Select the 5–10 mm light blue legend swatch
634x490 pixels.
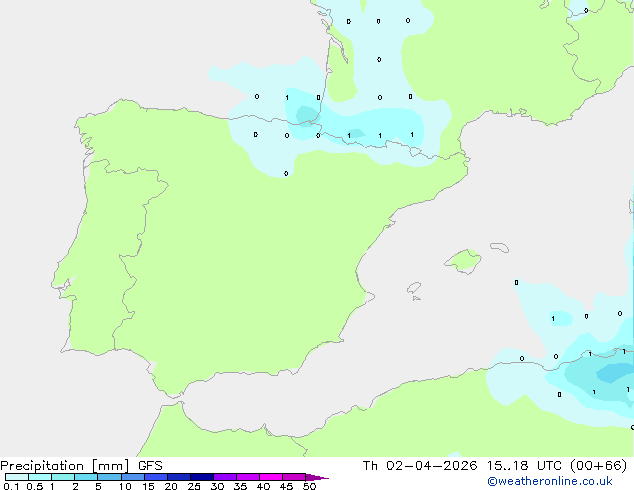(109, 477)
